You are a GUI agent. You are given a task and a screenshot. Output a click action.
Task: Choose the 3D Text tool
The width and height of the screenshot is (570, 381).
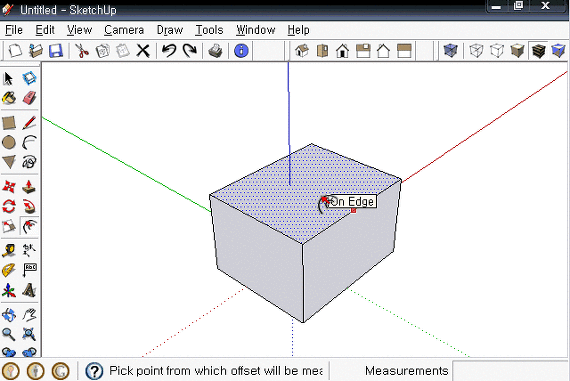click(x=29, y=290)
